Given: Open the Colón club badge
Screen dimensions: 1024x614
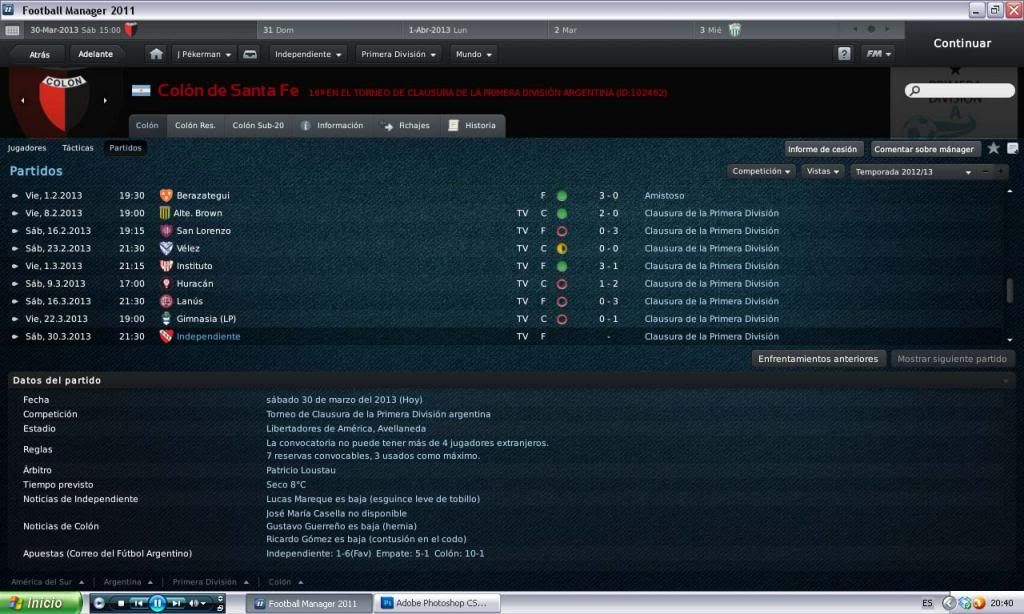Looking at the screenshot, I should pyautogui.click(x=63, y=103).
